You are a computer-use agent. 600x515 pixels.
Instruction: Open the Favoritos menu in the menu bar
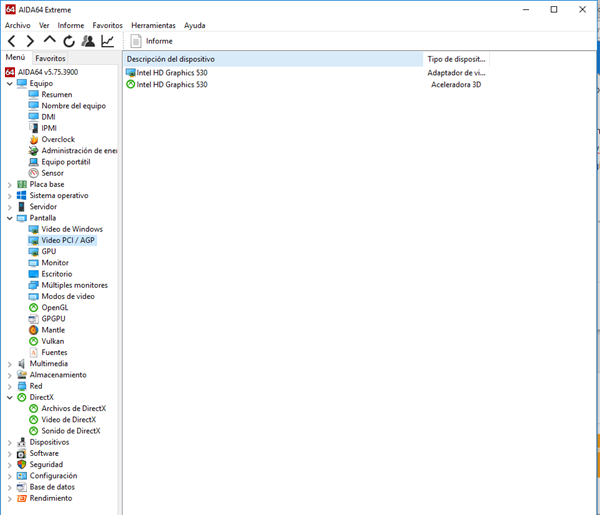pyautogui.click(x=108, y=25)
